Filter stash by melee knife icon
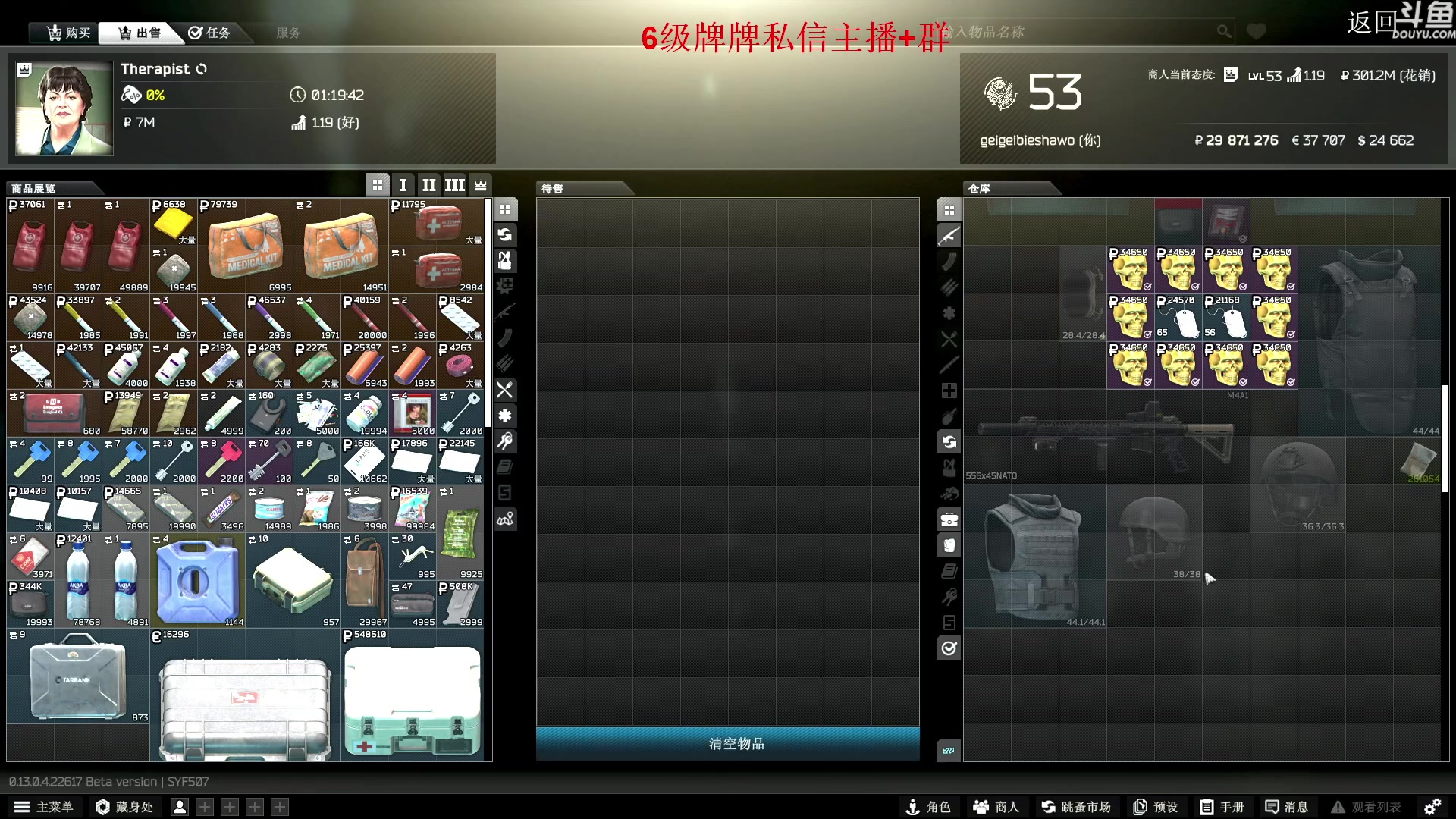This screenshot has width=1456, height=819. click(x=949, y=365)
